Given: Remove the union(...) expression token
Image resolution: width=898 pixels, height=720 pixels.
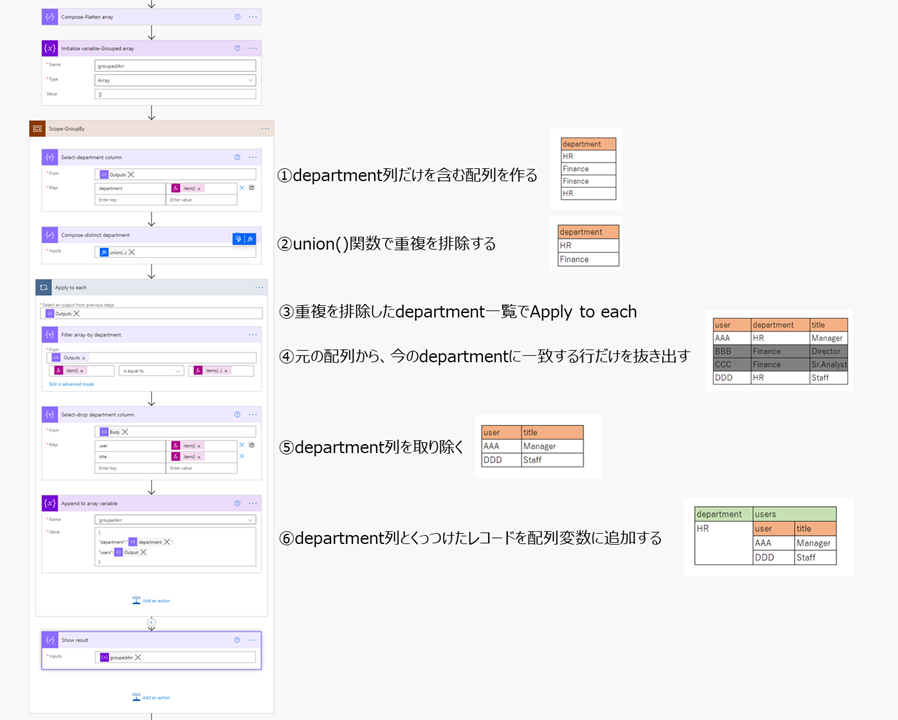Looking at the screenshot, I should [132, 250].
